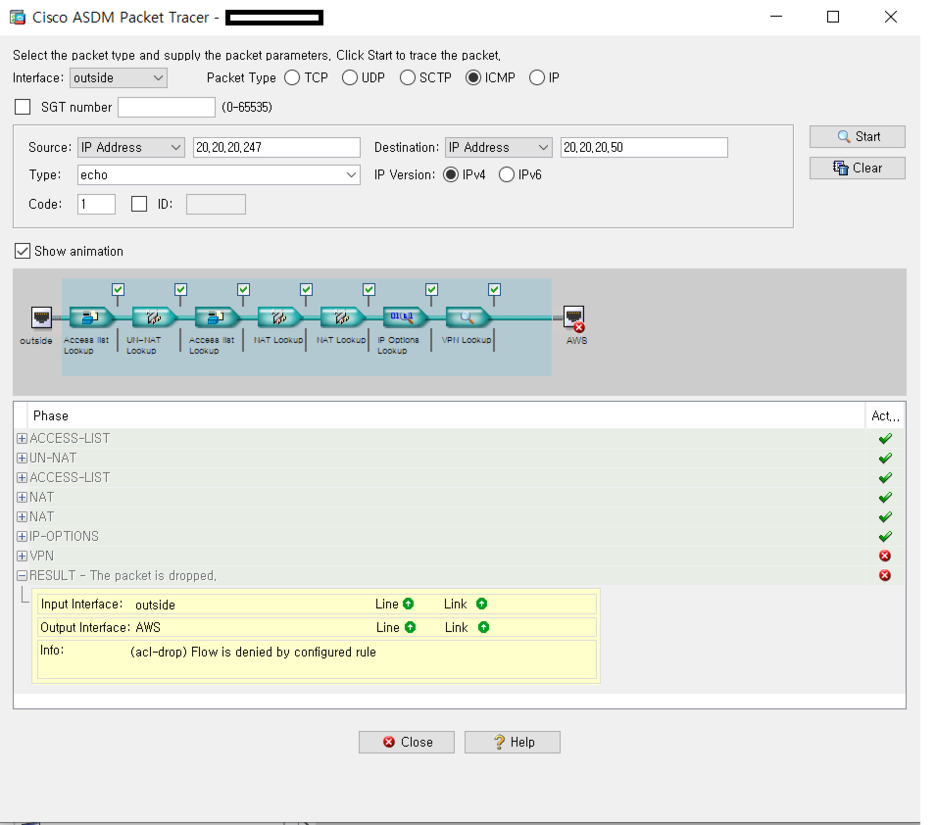This screenshot has width=936, height=825.
Task: Click the Input Interface Link up-status icon
Action: pos(482,604)
